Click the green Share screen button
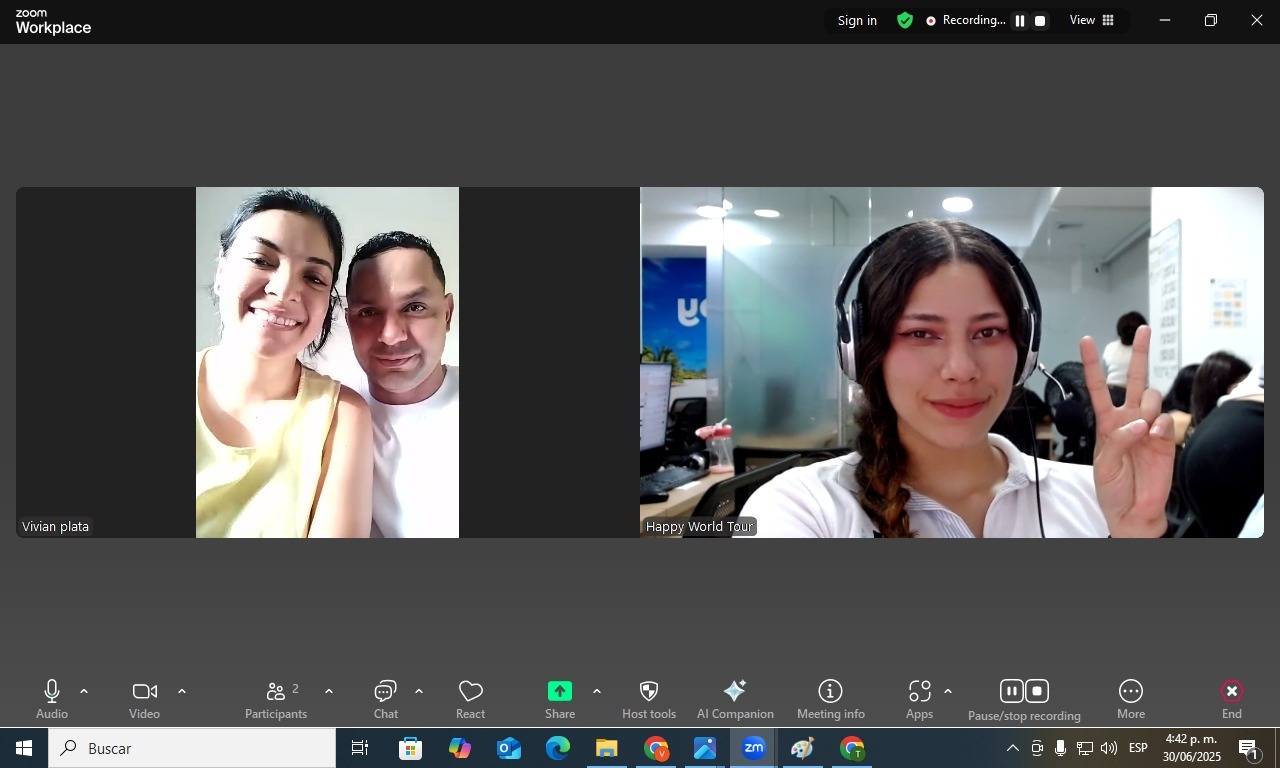The height and width of the screenshot is (768, 1280). click(560, 692)
